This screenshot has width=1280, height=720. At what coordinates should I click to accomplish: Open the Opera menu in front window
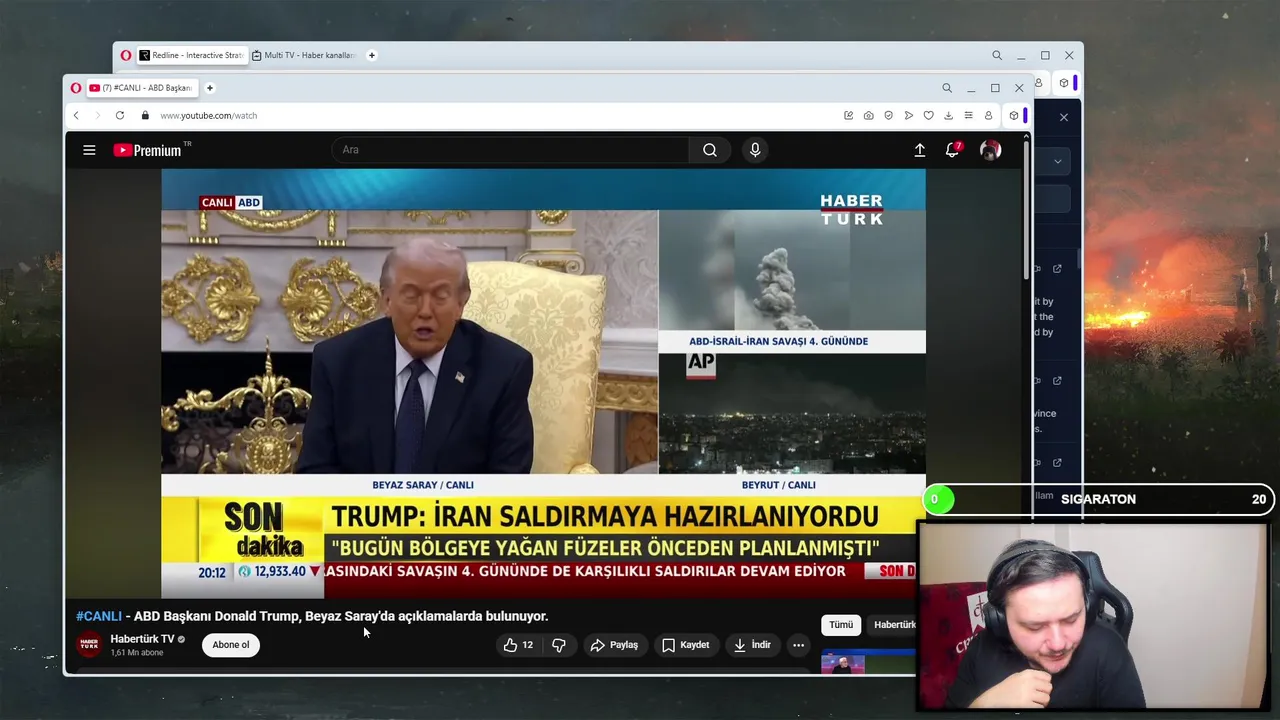(x=76, y=88)
